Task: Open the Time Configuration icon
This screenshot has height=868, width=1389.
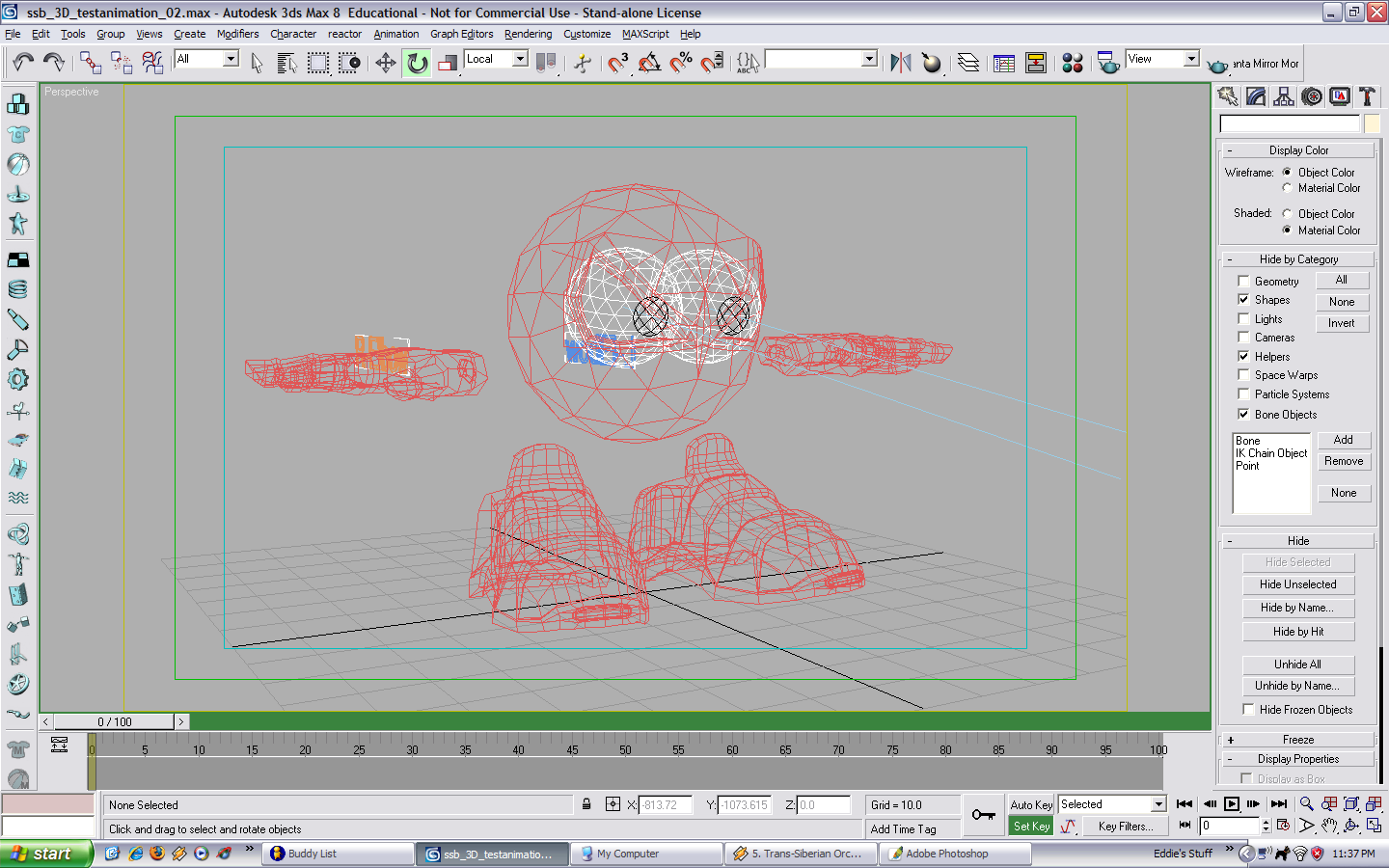Action: tap(1283, 826)
